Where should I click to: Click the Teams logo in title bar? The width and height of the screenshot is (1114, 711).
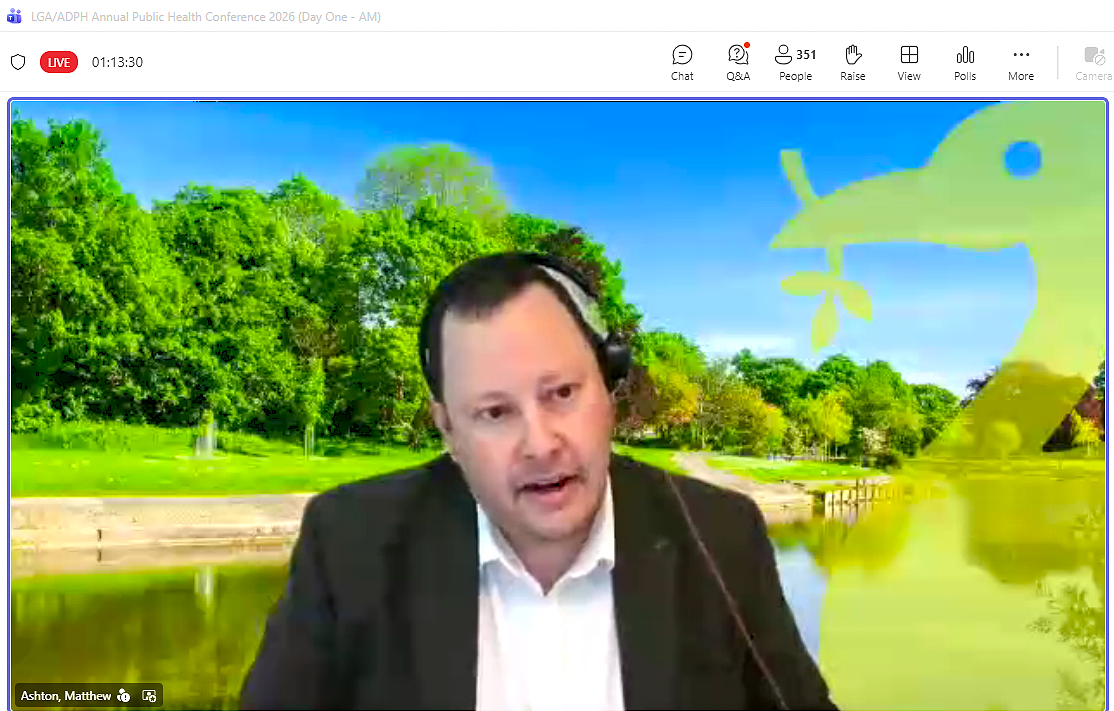coord(14,17)
